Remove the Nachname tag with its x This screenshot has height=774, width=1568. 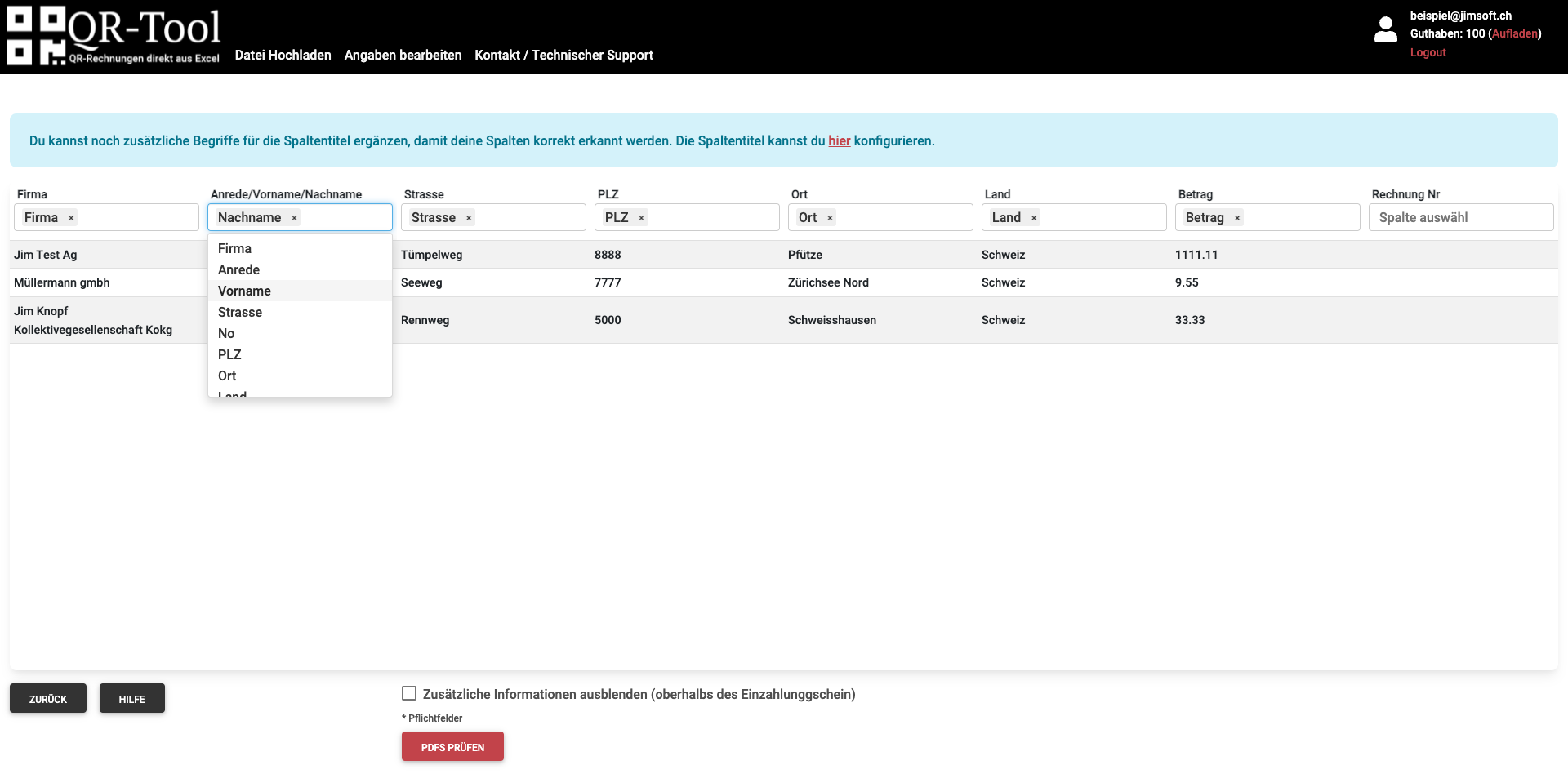click(294, 218)
